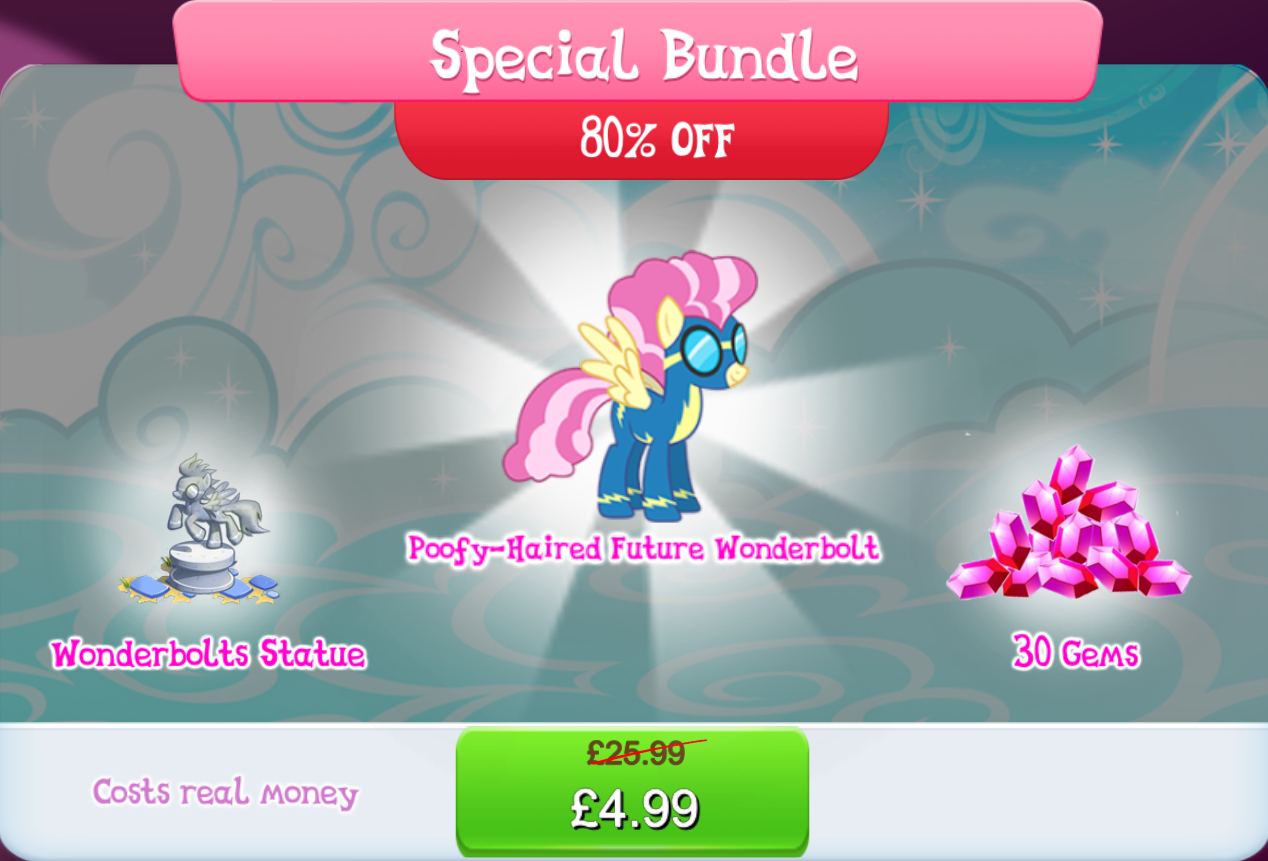The image size is (1268, 861).
Task: Click the Costs real money notice
Action: click(x=225, y=793)
